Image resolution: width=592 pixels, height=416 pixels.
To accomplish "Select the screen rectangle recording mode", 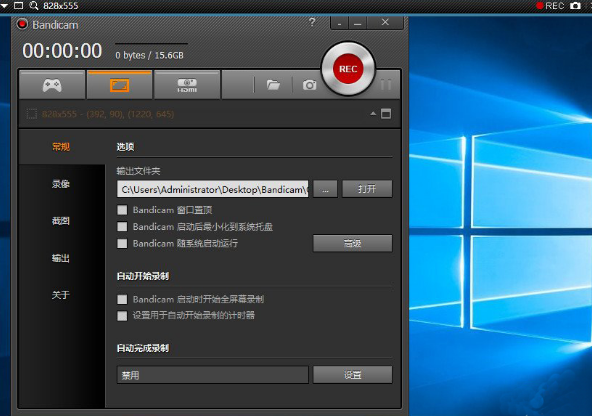I will point(119,85).
